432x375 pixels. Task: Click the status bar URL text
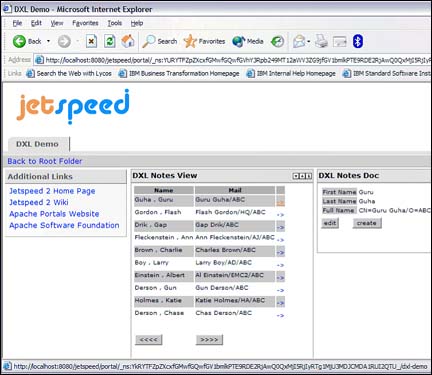point(220,367)
